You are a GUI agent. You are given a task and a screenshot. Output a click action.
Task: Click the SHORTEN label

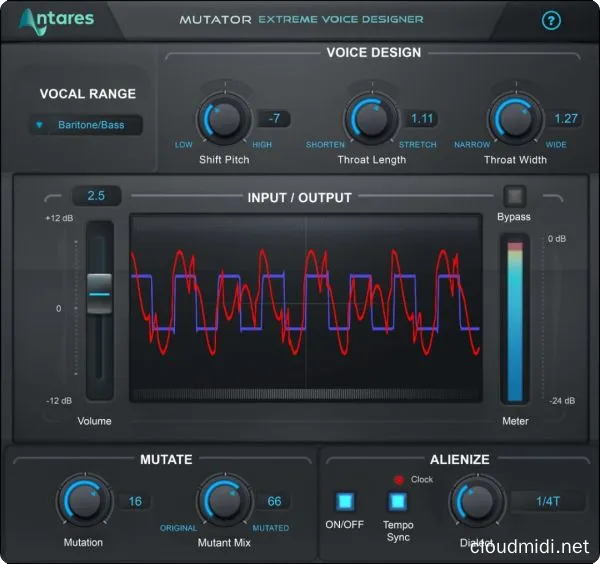(x=325, y=145)
